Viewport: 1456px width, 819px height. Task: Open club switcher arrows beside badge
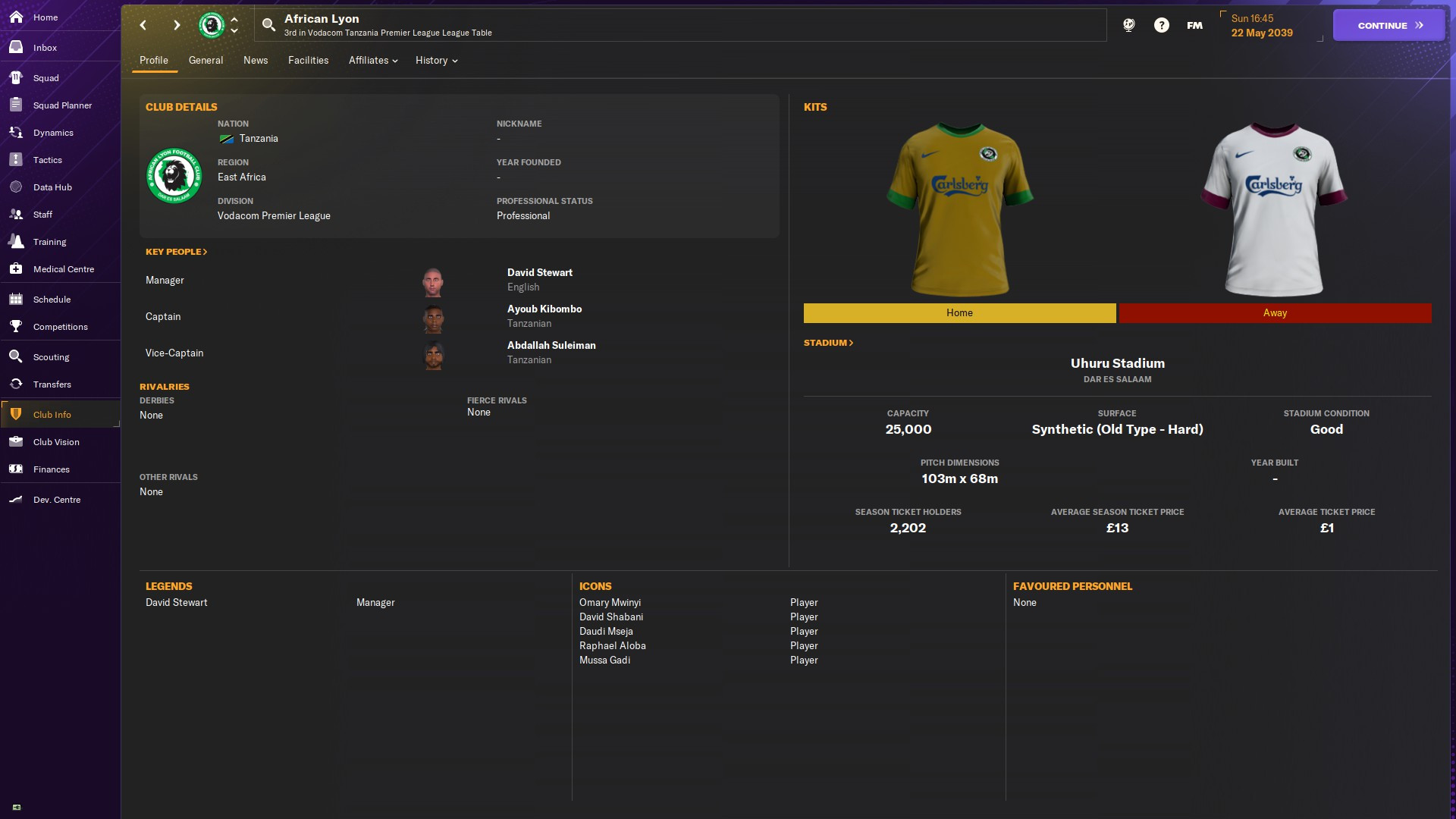(234, 25)
